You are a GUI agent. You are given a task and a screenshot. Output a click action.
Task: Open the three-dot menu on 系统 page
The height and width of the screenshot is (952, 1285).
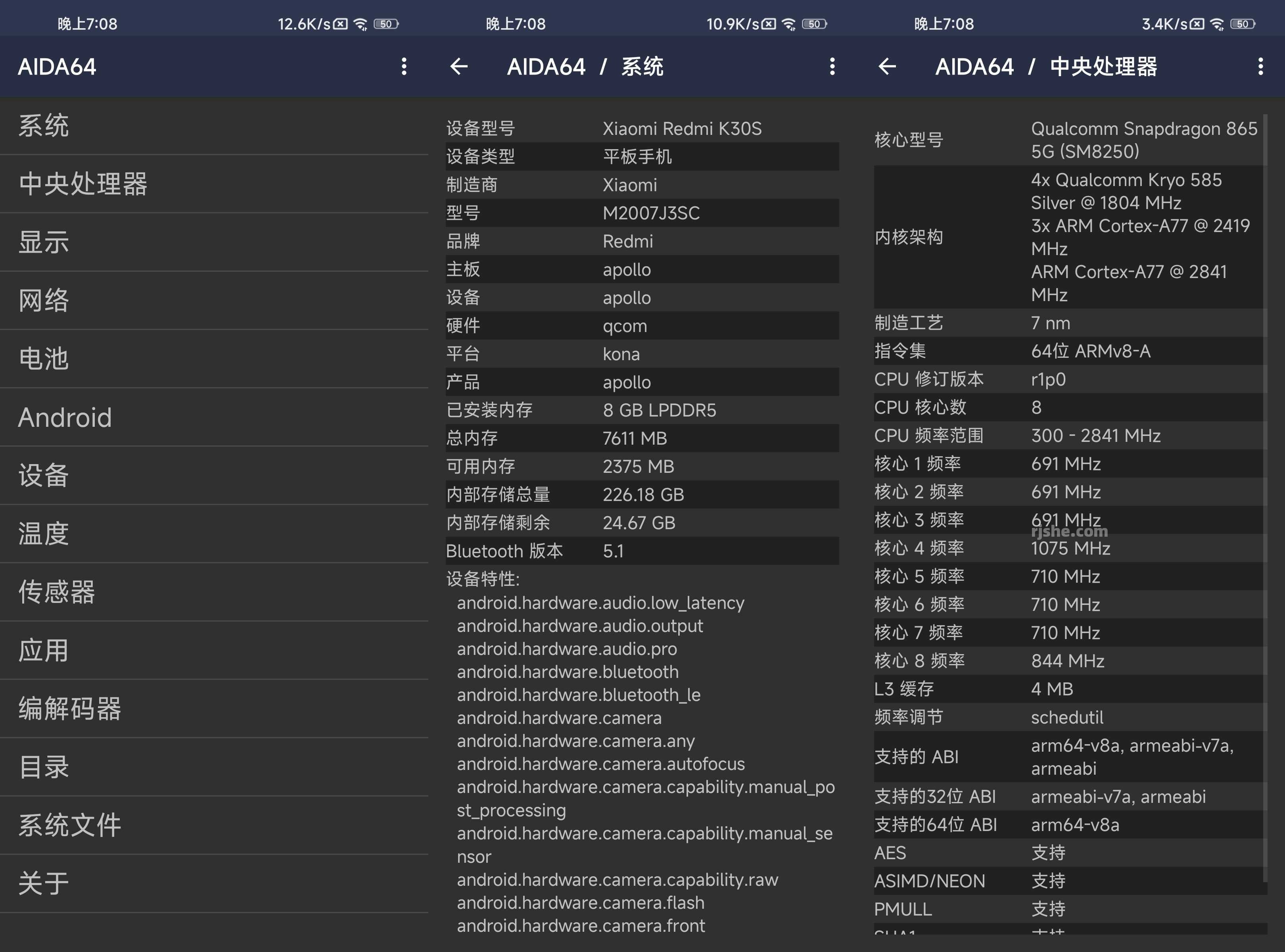coord(832,66)
